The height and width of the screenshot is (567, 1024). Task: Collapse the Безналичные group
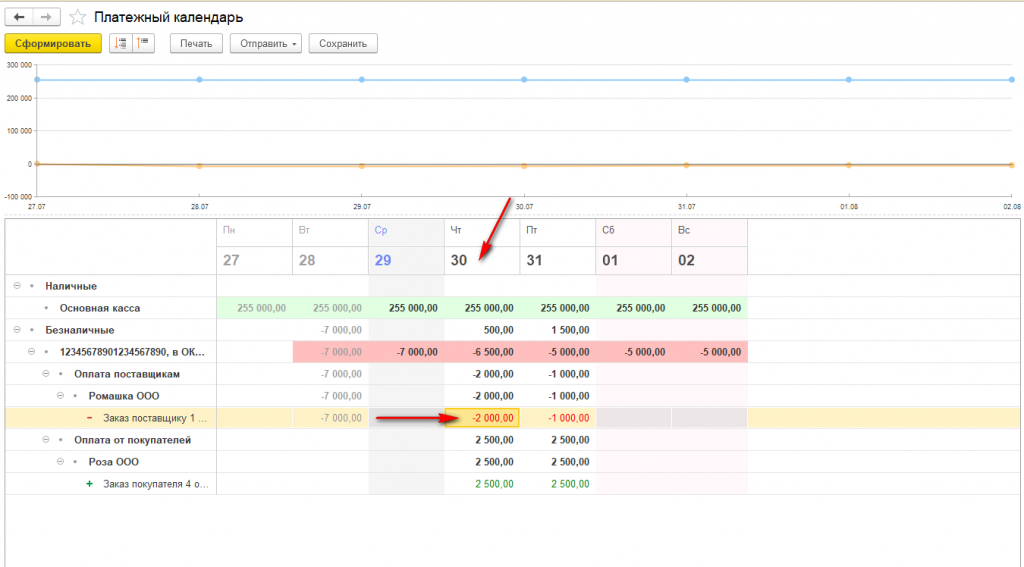coord(17,330)
